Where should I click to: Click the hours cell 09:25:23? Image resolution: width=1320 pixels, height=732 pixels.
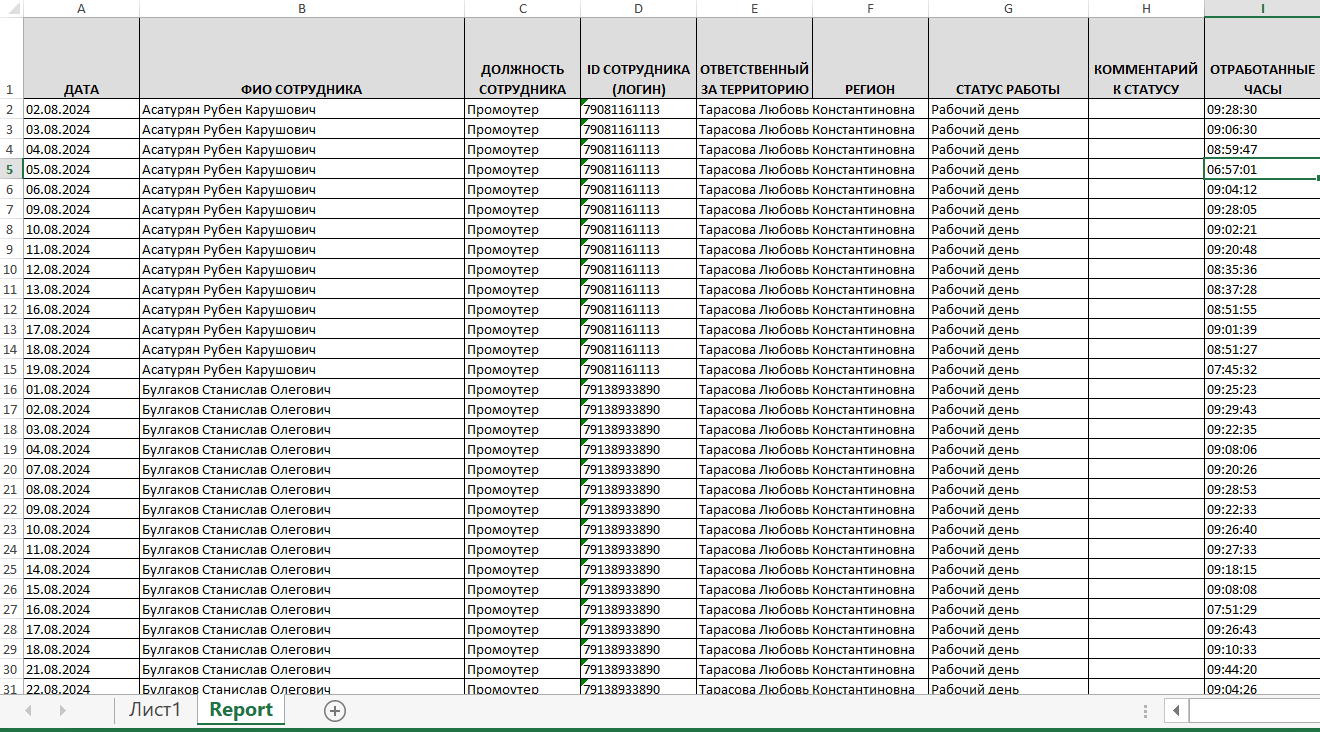(x=1262, y=389)
